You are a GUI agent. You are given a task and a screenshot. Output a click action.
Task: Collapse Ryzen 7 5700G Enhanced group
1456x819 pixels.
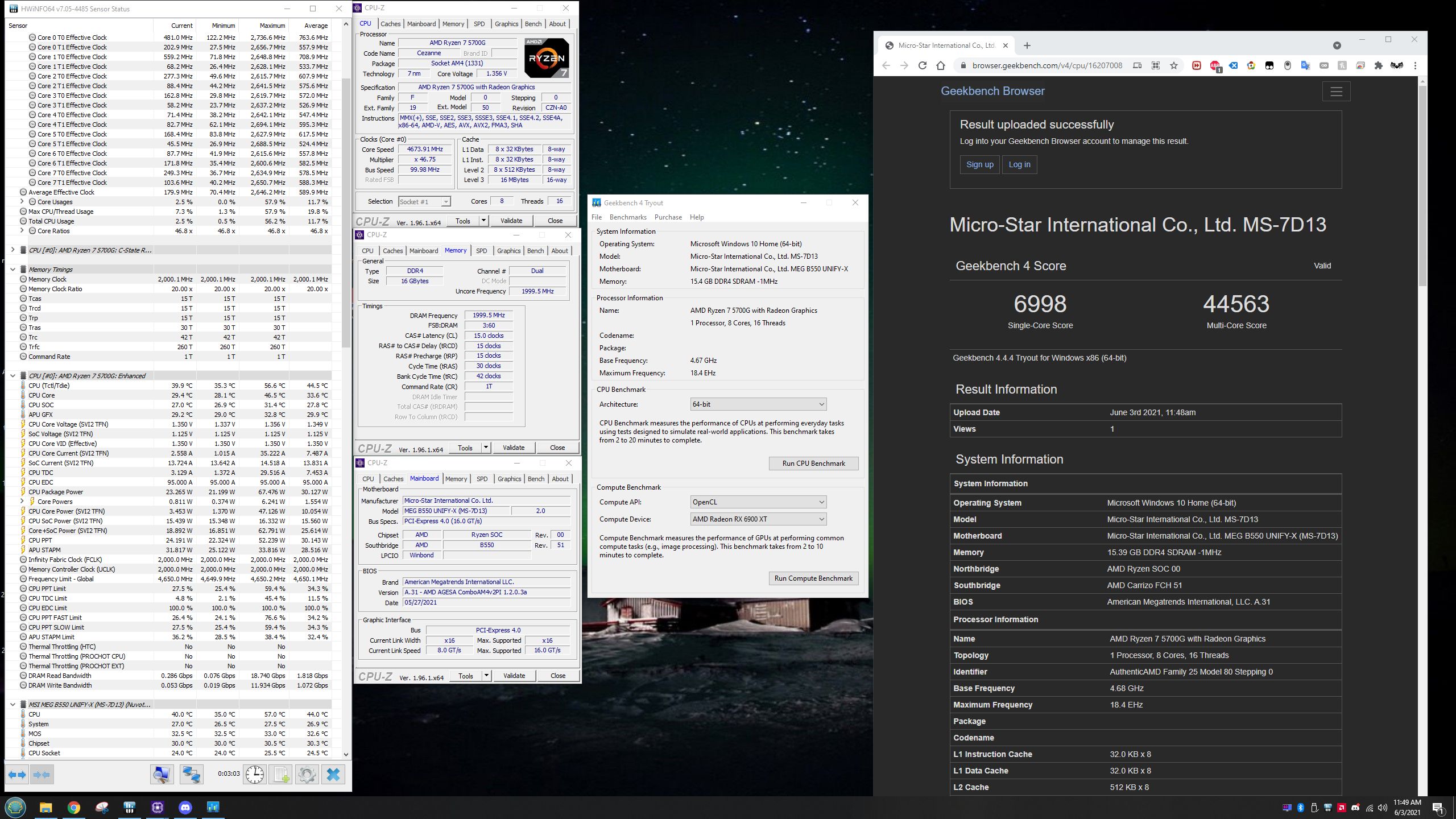(x=13, y=376)
